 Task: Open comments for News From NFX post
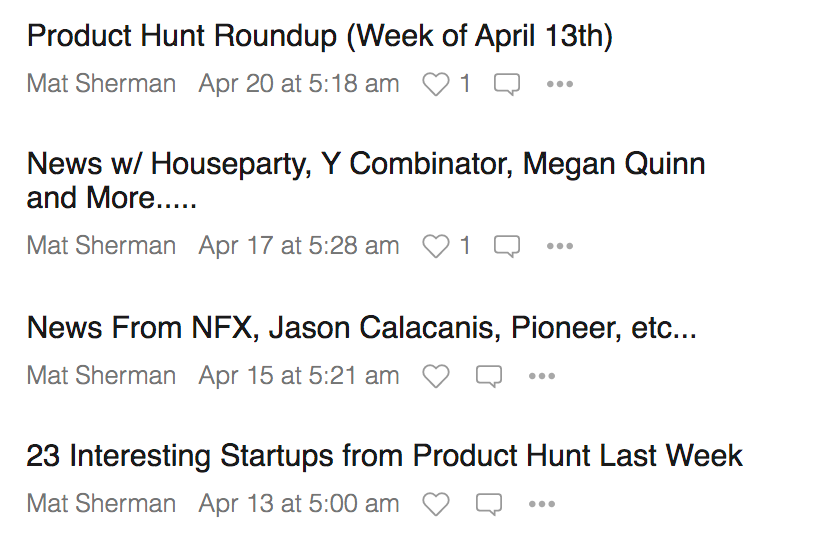click(x=488, y=376)
